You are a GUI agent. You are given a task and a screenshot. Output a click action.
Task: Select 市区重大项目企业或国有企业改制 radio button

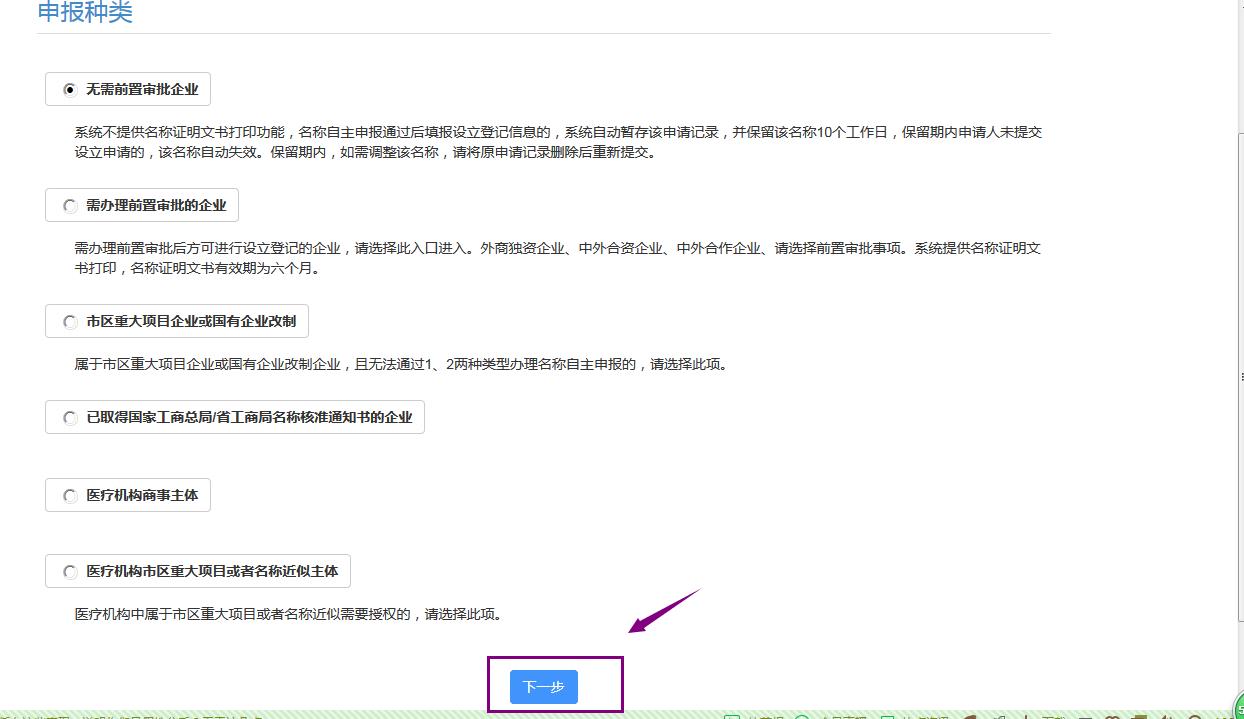[x=70, y=322]
